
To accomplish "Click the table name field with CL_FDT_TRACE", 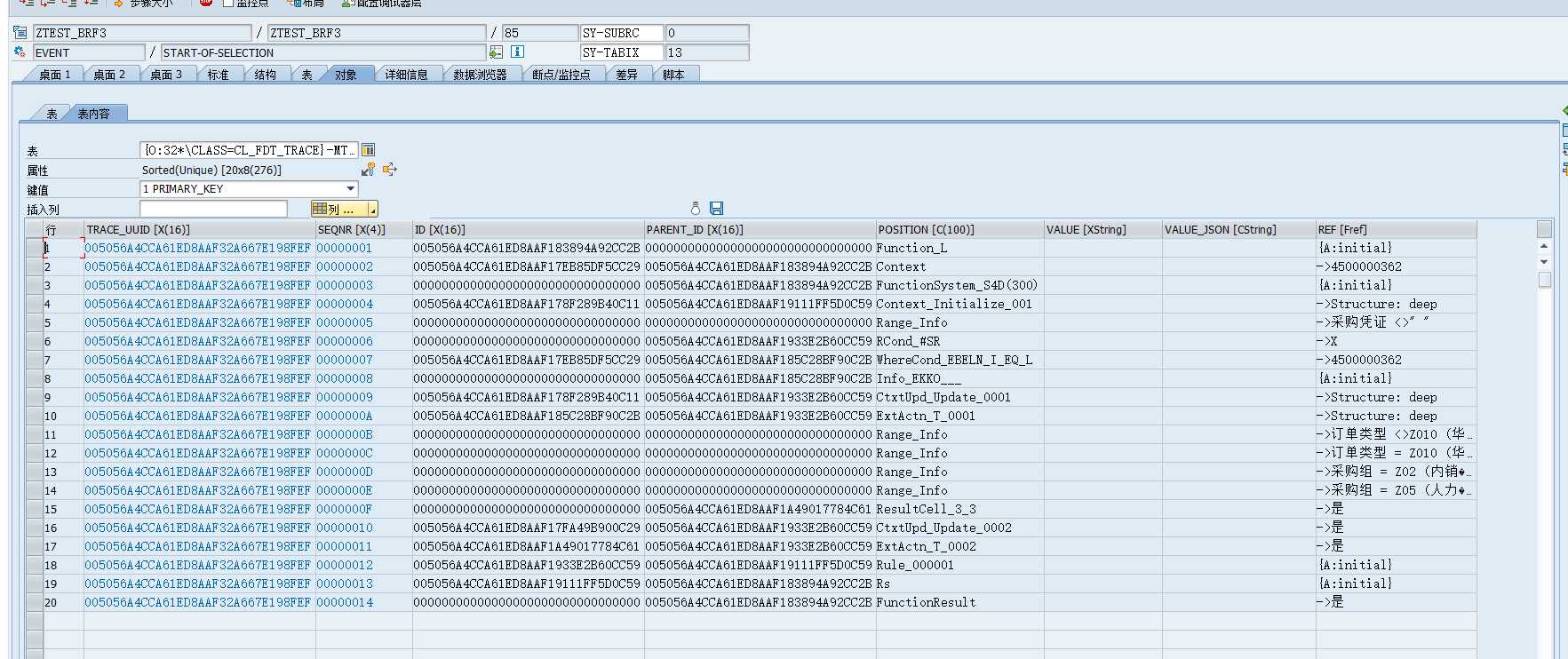I will (249, 150).
